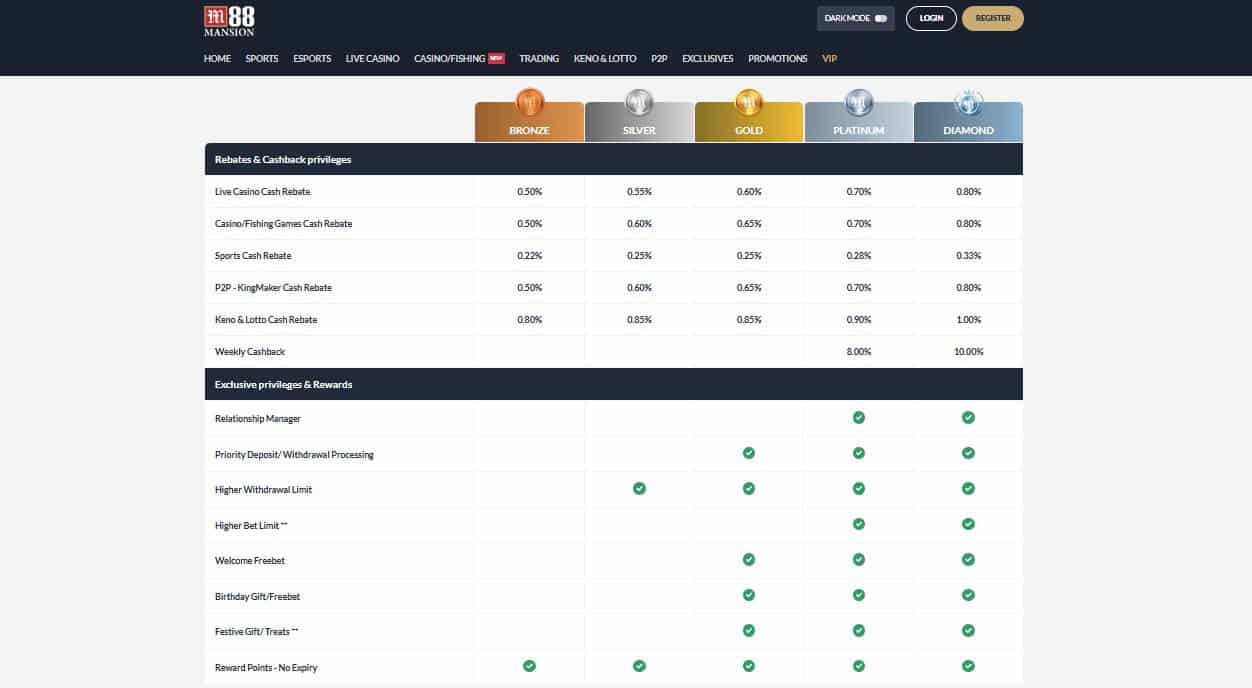The height and width of the screenshot is (688, 1252).
Task: Click Gold checkmark for Birthday Gift/Freebet
Action: (749, 595)
